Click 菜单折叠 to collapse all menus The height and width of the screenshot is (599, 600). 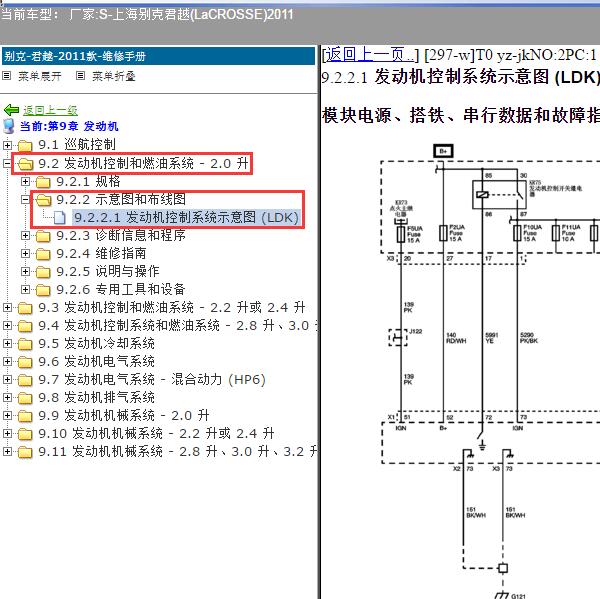(x=114, y=76)
